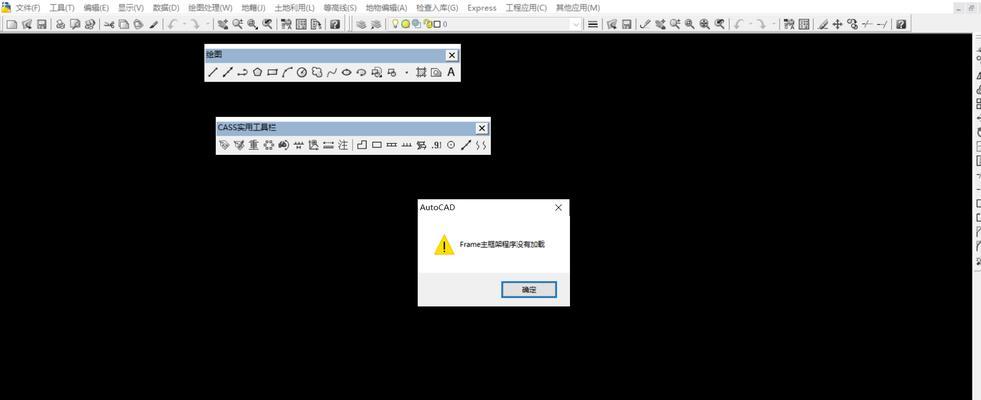Click the rectangle house icon in CASS toolbar

point(377,145)
